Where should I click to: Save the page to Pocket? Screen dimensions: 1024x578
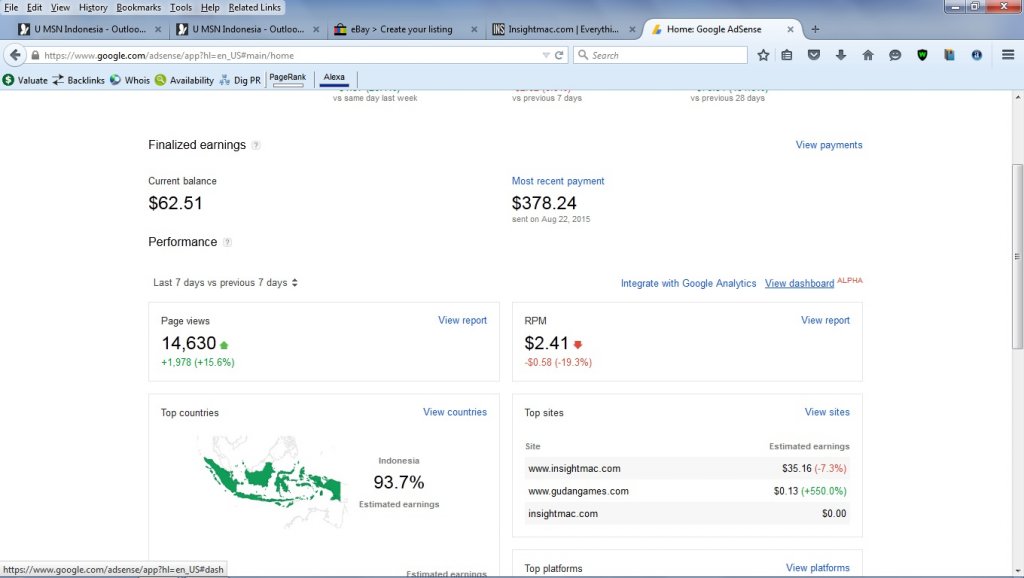(814, 55)
